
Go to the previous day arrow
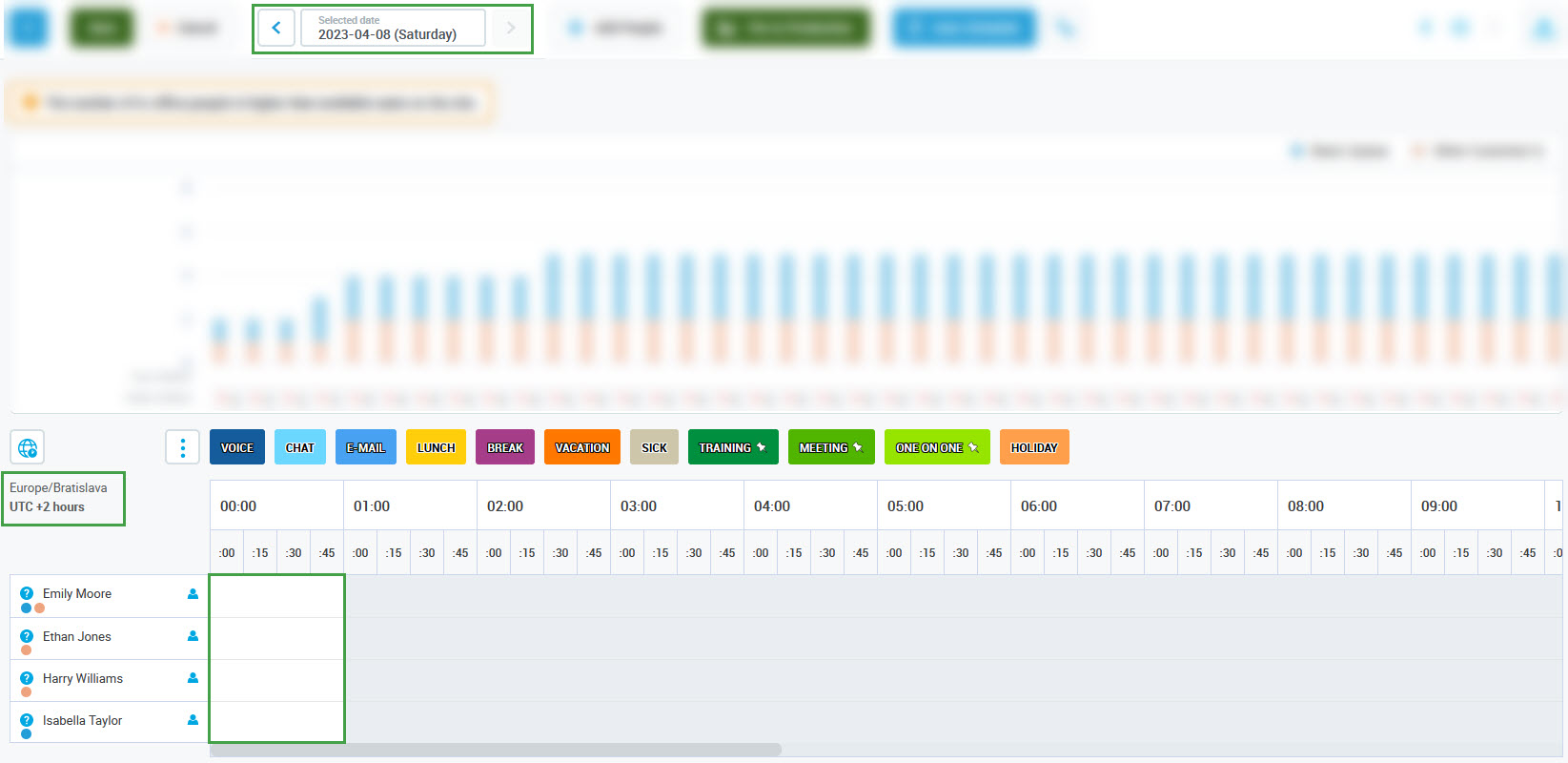click(x=276, y=28)
